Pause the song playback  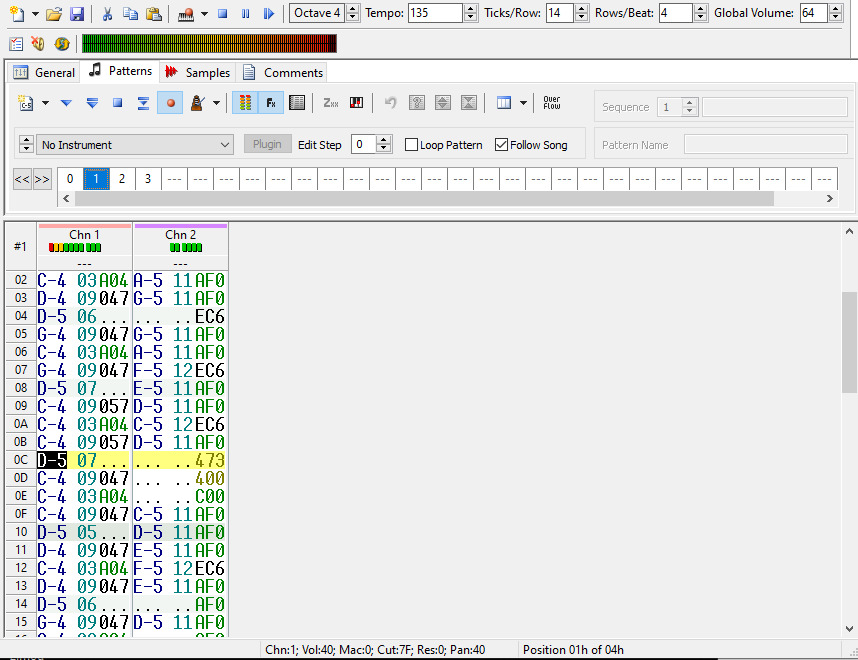pyautogui.click(x=245, y=14)
